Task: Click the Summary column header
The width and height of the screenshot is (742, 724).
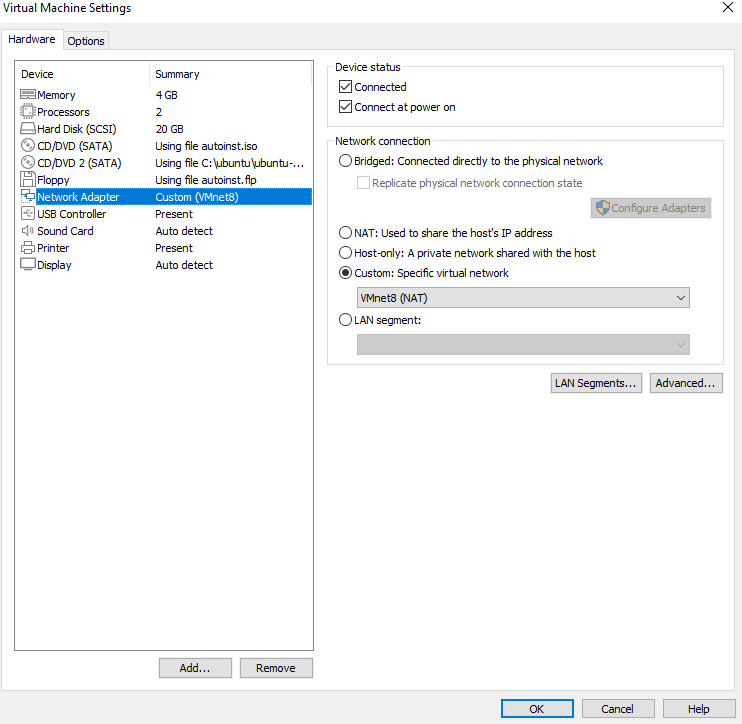Action: (x=230, y=74)
